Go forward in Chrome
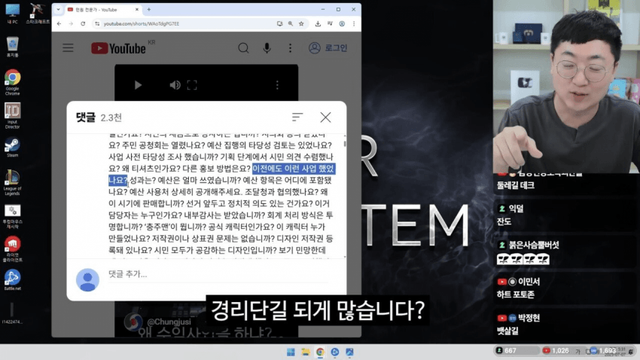This screenshot has height=360, width=640. pyautogui.click(x=71, y=24)
